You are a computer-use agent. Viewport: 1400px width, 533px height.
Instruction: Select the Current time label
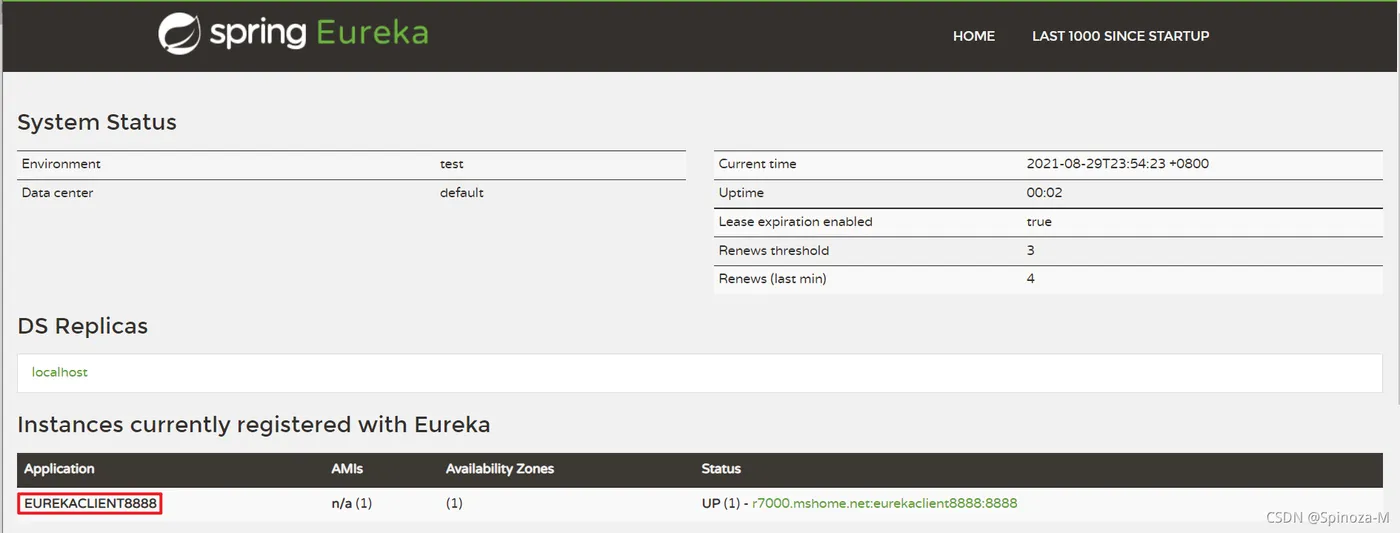coord(758,164)
